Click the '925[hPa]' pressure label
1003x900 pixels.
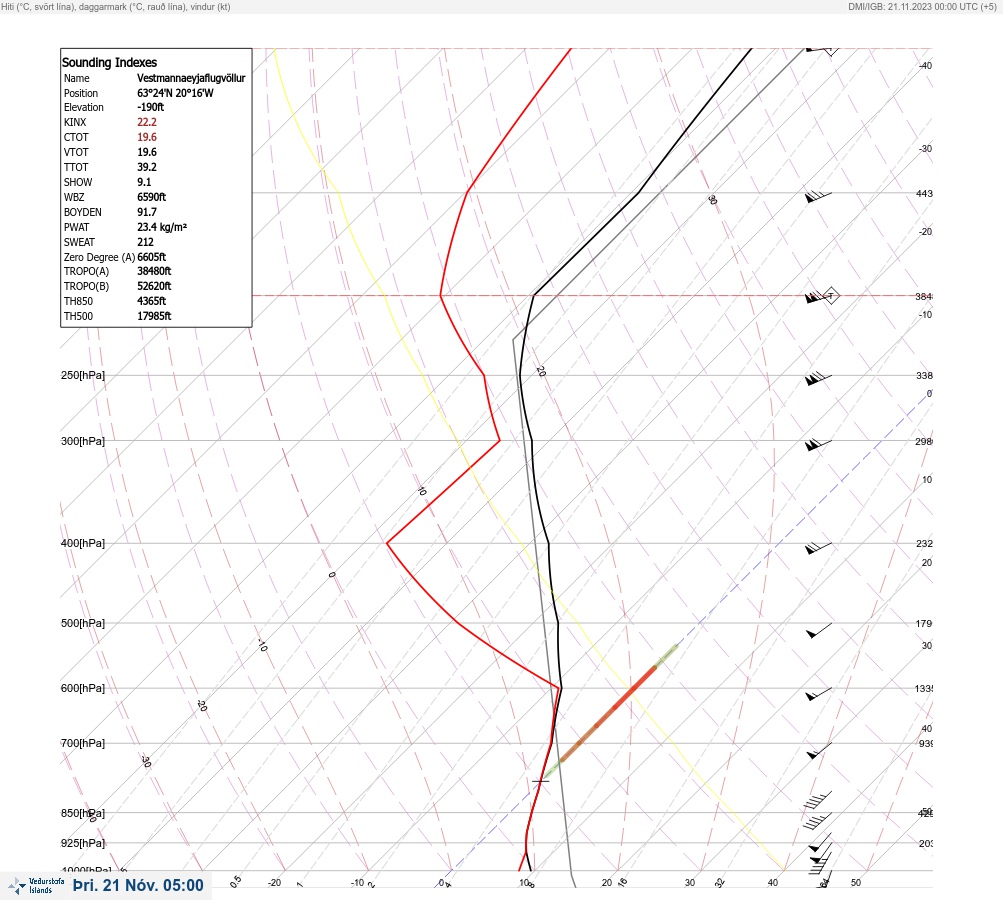point(83,843)
